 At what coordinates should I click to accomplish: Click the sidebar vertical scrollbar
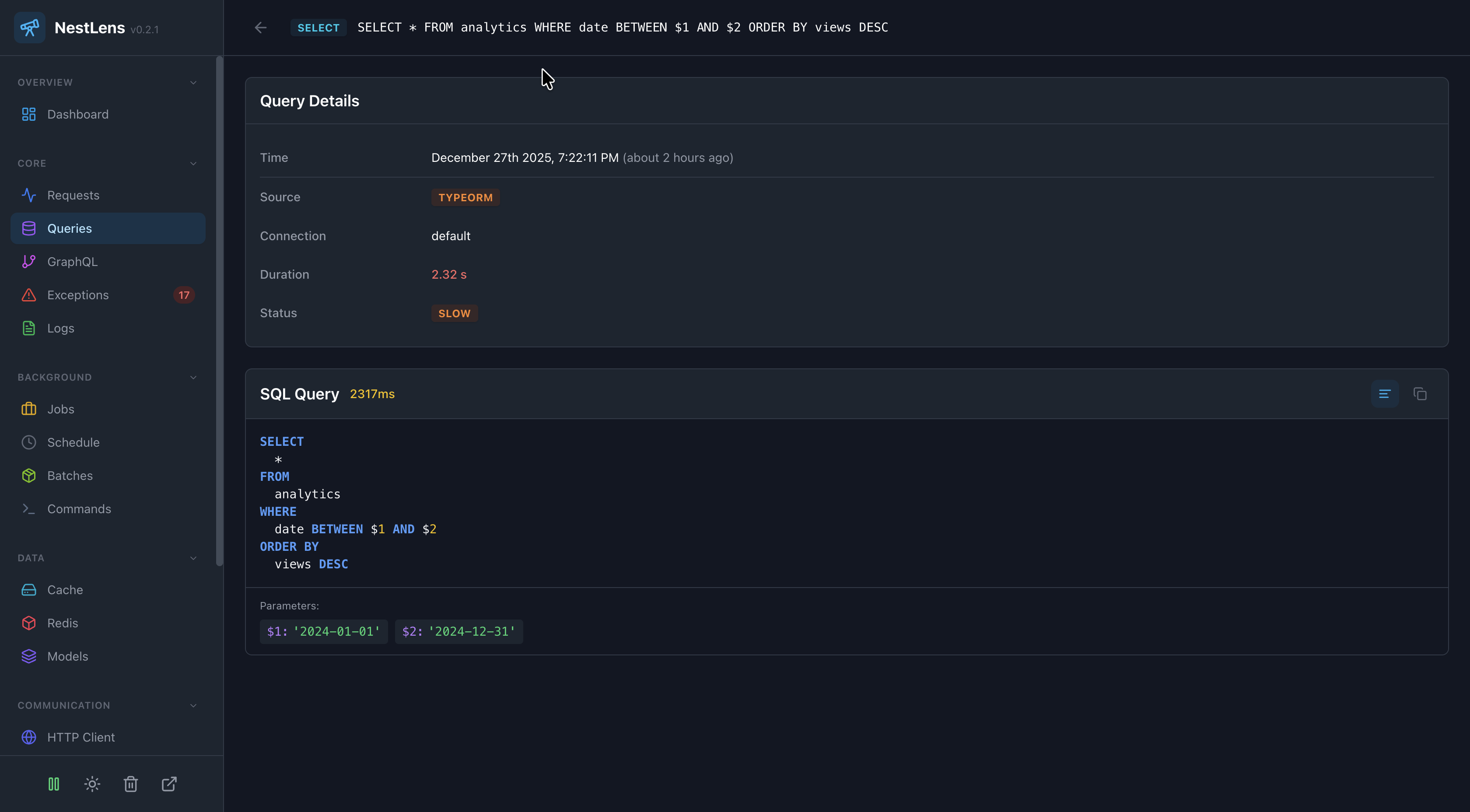(219, 311)
